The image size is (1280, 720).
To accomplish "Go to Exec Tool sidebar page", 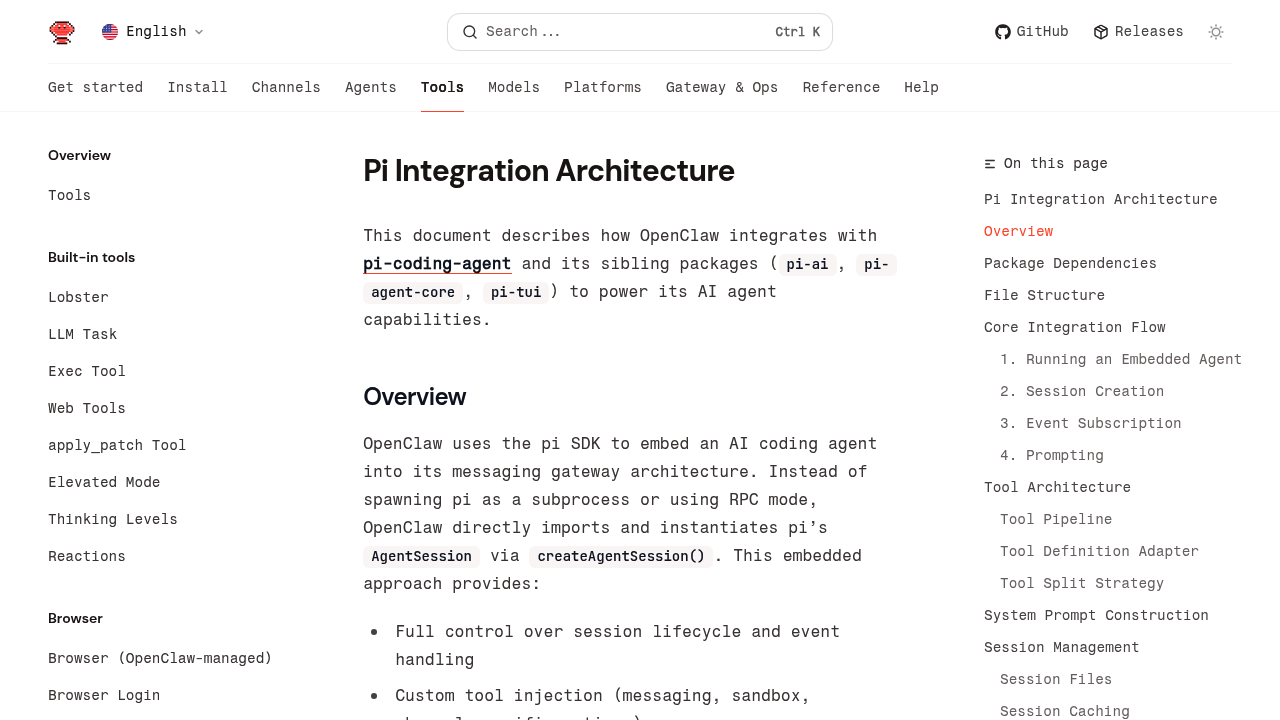I will [87, 372].
